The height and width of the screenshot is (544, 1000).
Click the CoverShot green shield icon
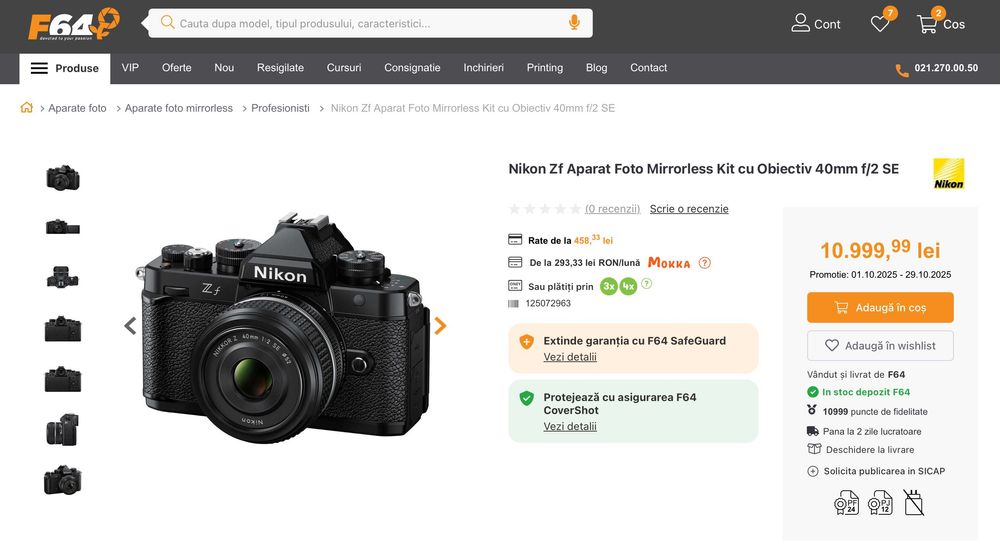coord(526,398)
